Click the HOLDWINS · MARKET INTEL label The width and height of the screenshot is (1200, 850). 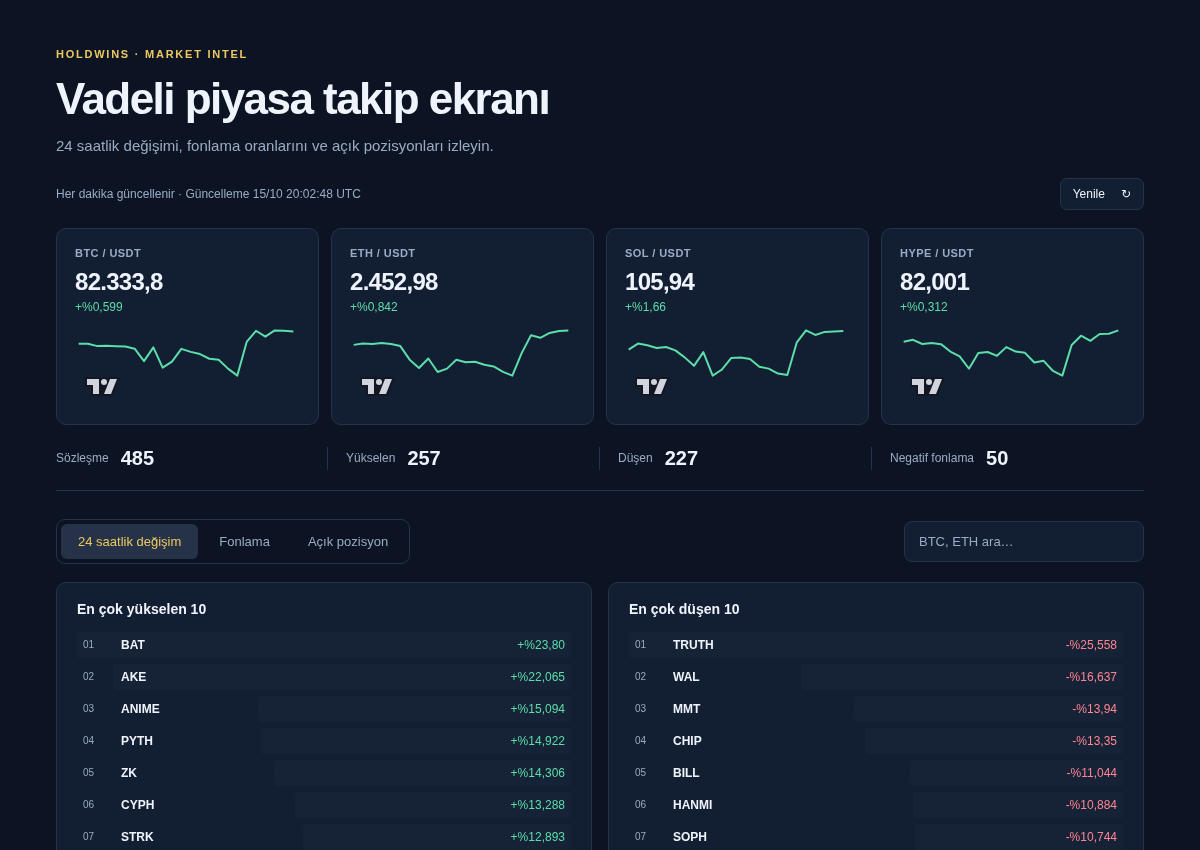point(152,54)
